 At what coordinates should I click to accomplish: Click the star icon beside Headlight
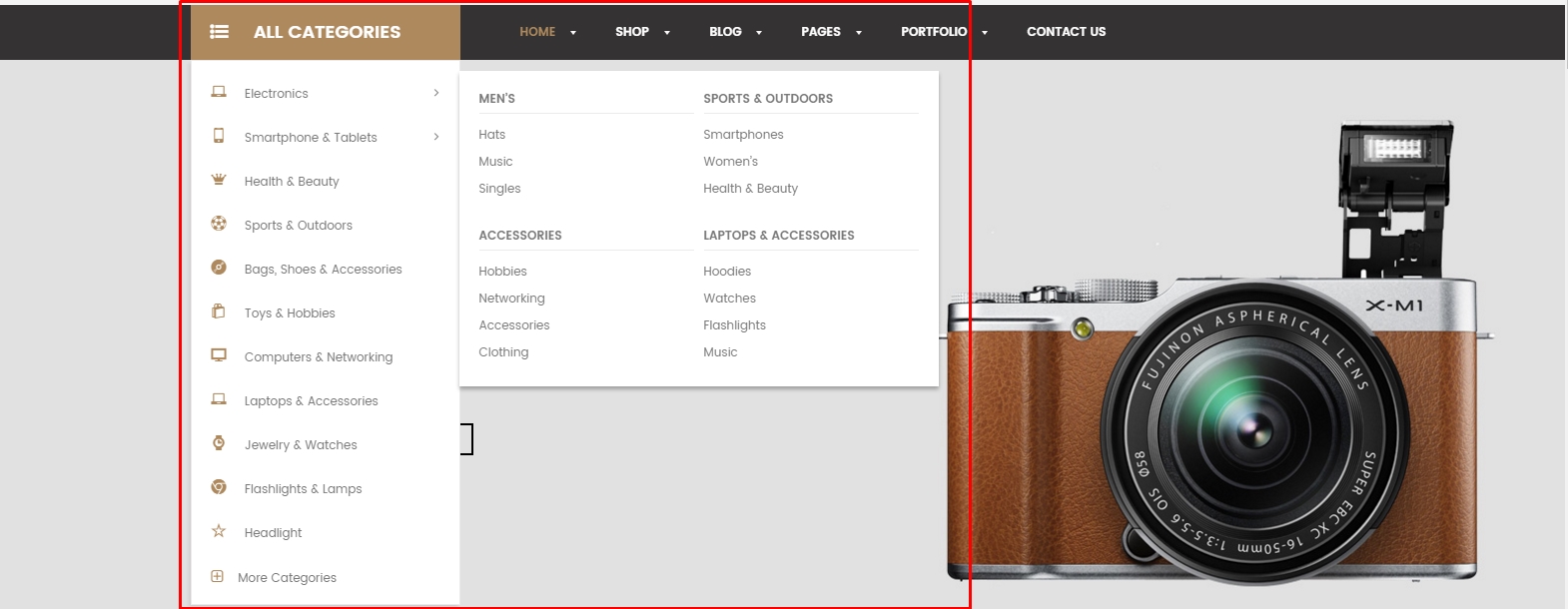(x=219, y=531)
